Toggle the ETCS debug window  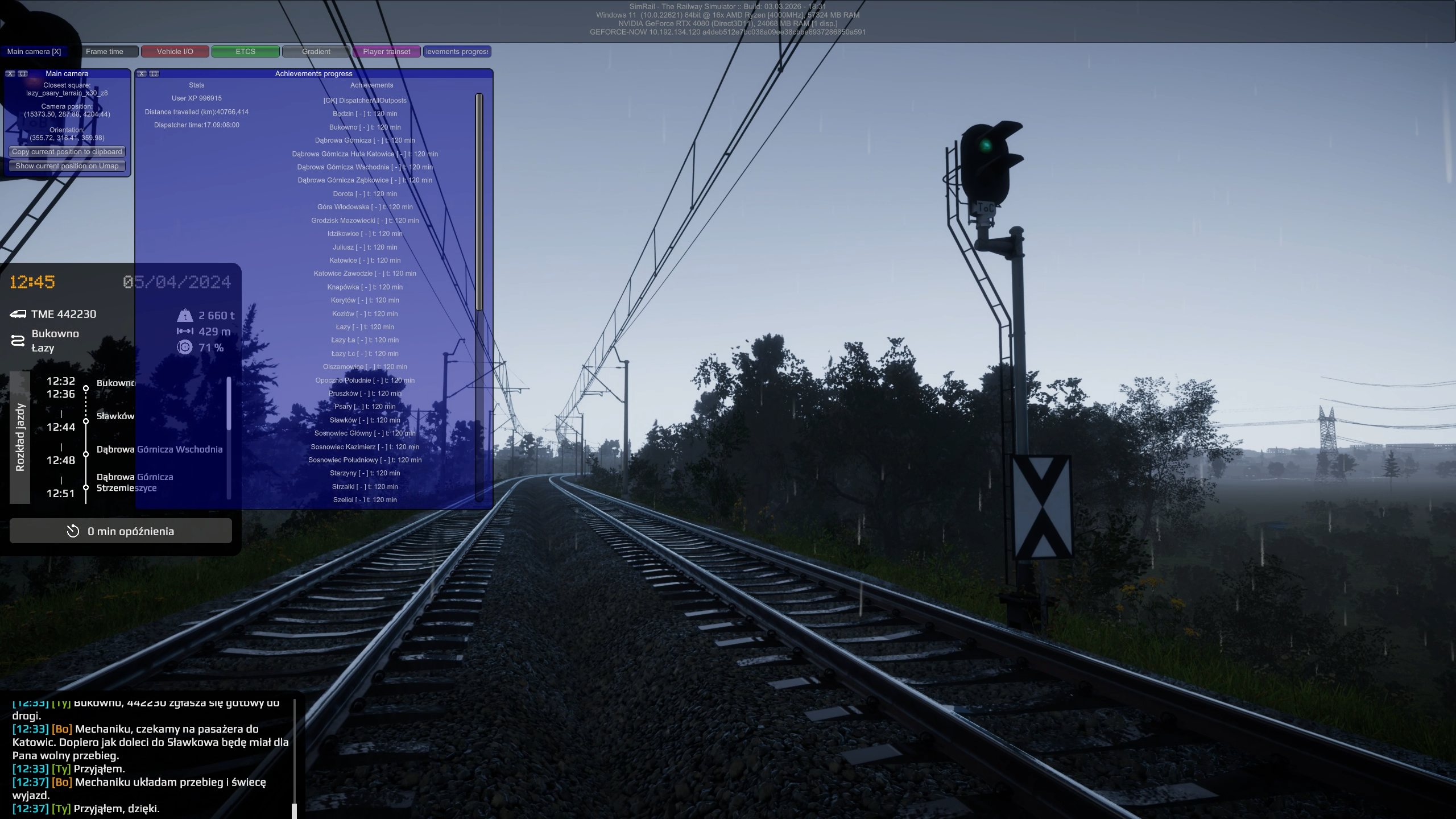click(245, 52)
